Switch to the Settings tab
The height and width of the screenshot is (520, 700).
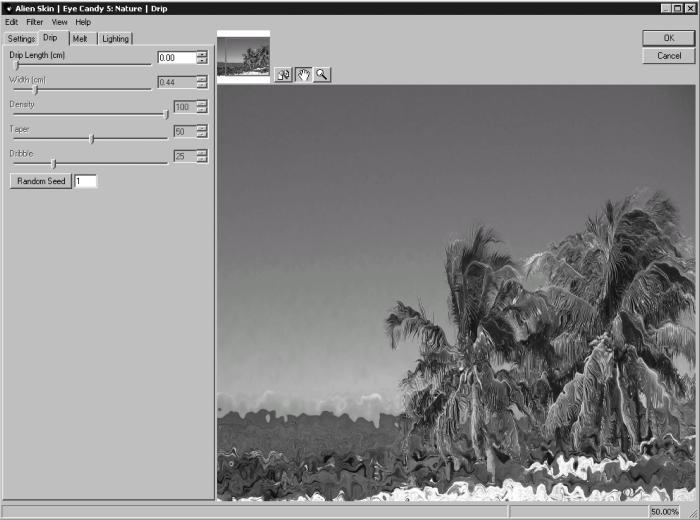coord(21,39)
